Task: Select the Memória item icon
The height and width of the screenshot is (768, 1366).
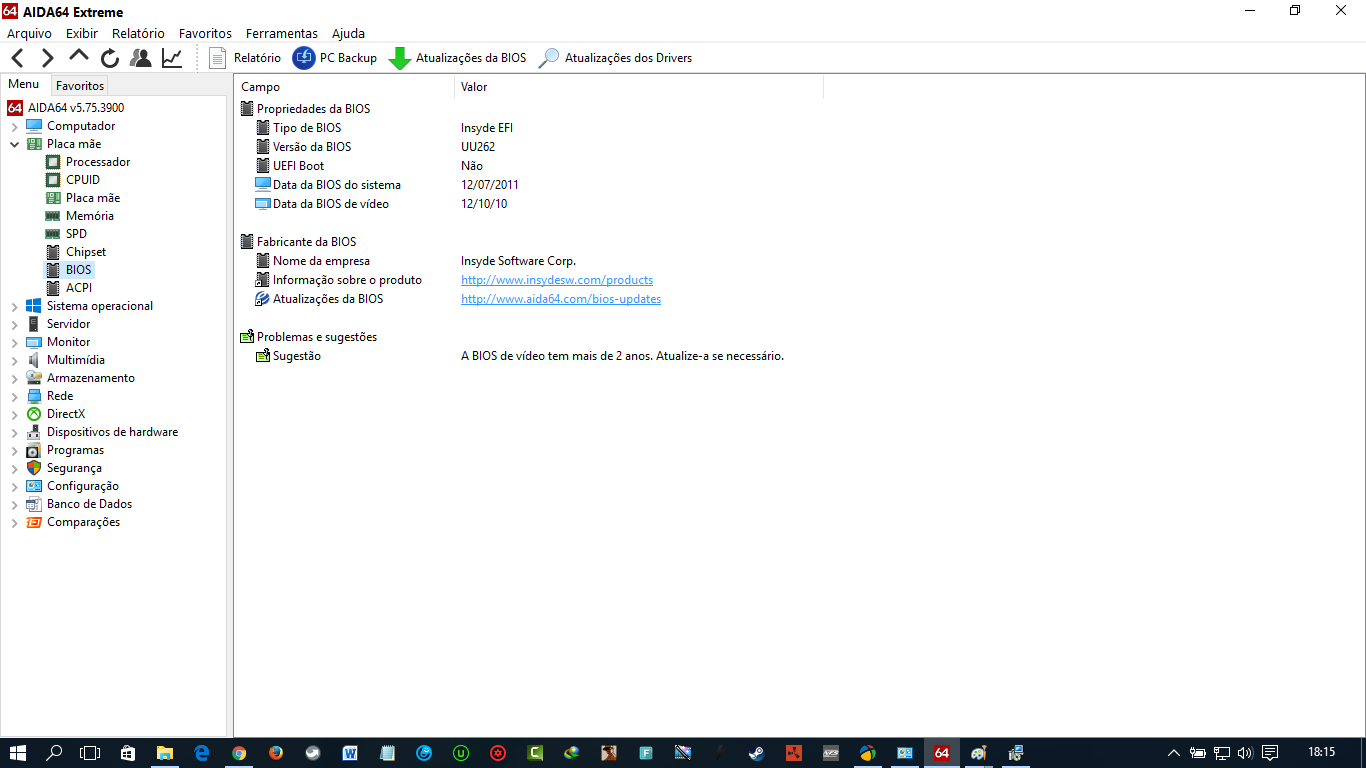Action: point(53,216)
